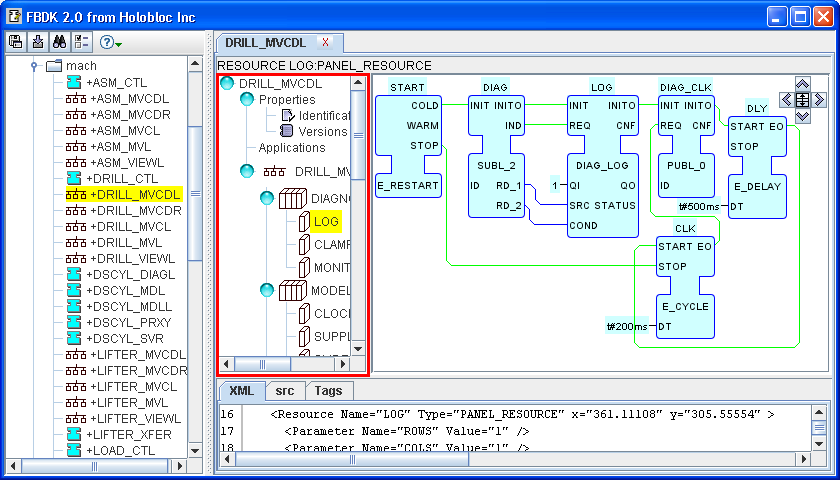
Task: Pan diagram down with navigation arrow
Action: point(802,116)
